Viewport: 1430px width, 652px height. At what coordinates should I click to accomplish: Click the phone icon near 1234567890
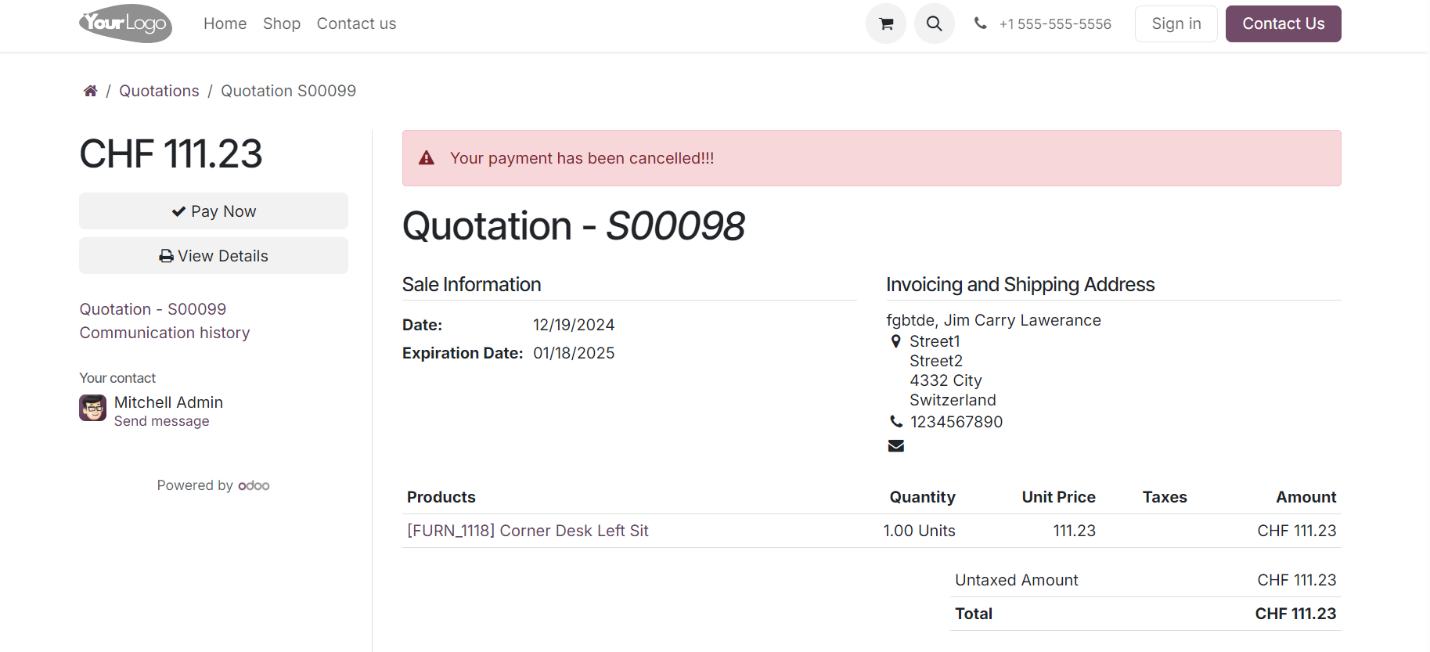896,421
